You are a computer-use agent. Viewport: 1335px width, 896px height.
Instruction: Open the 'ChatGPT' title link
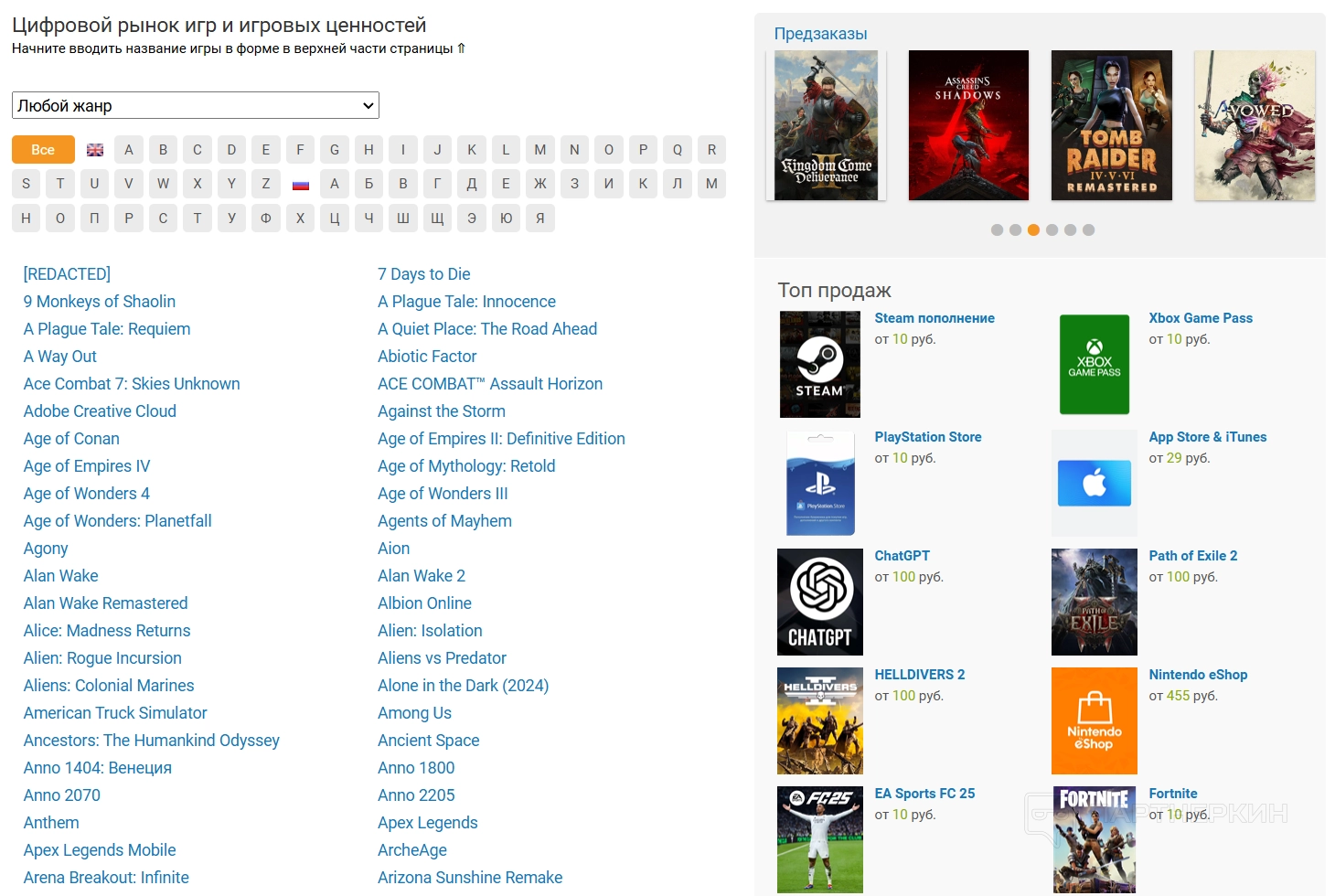(x=902, y=556)
